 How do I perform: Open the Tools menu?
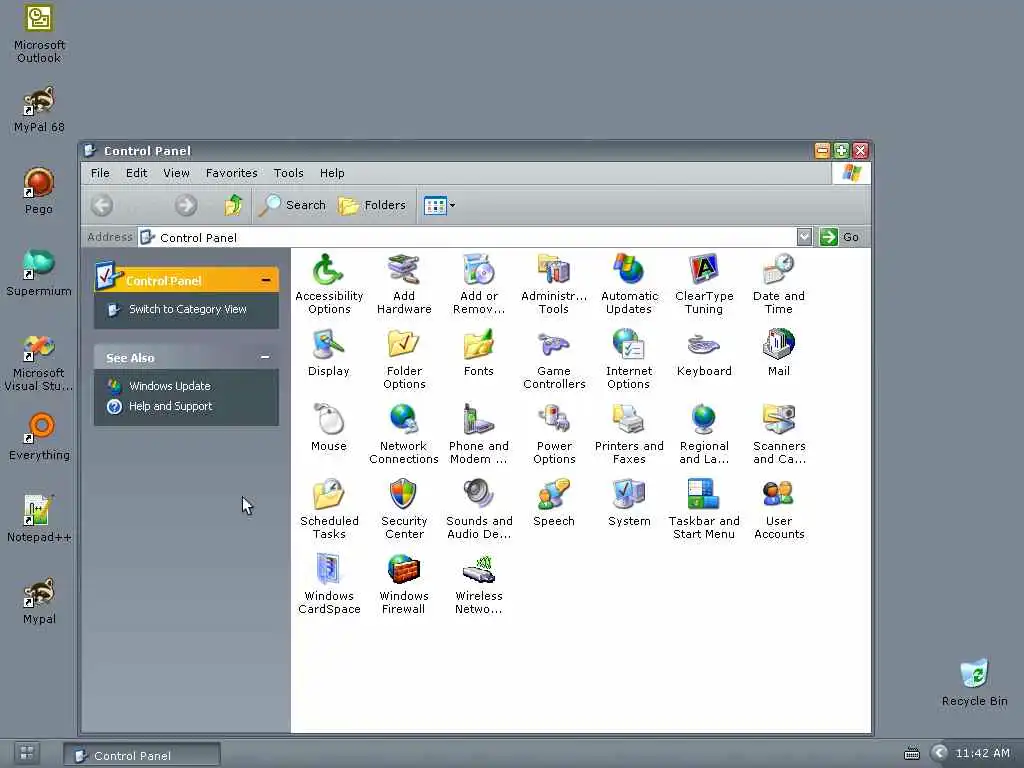click(x=289, y=173)
